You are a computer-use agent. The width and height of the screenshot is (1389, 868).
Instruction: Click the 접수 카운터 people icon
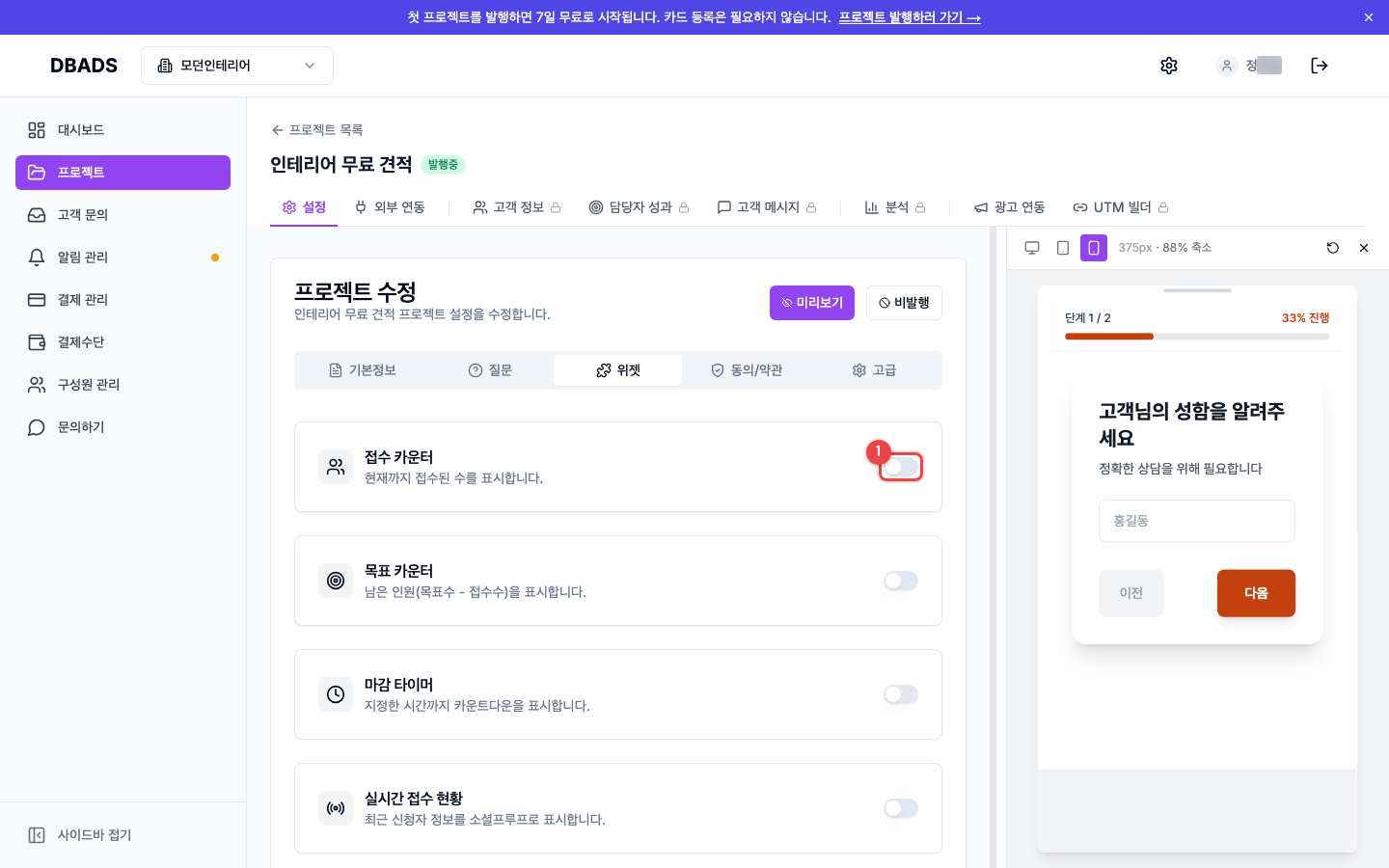(336, 467)
